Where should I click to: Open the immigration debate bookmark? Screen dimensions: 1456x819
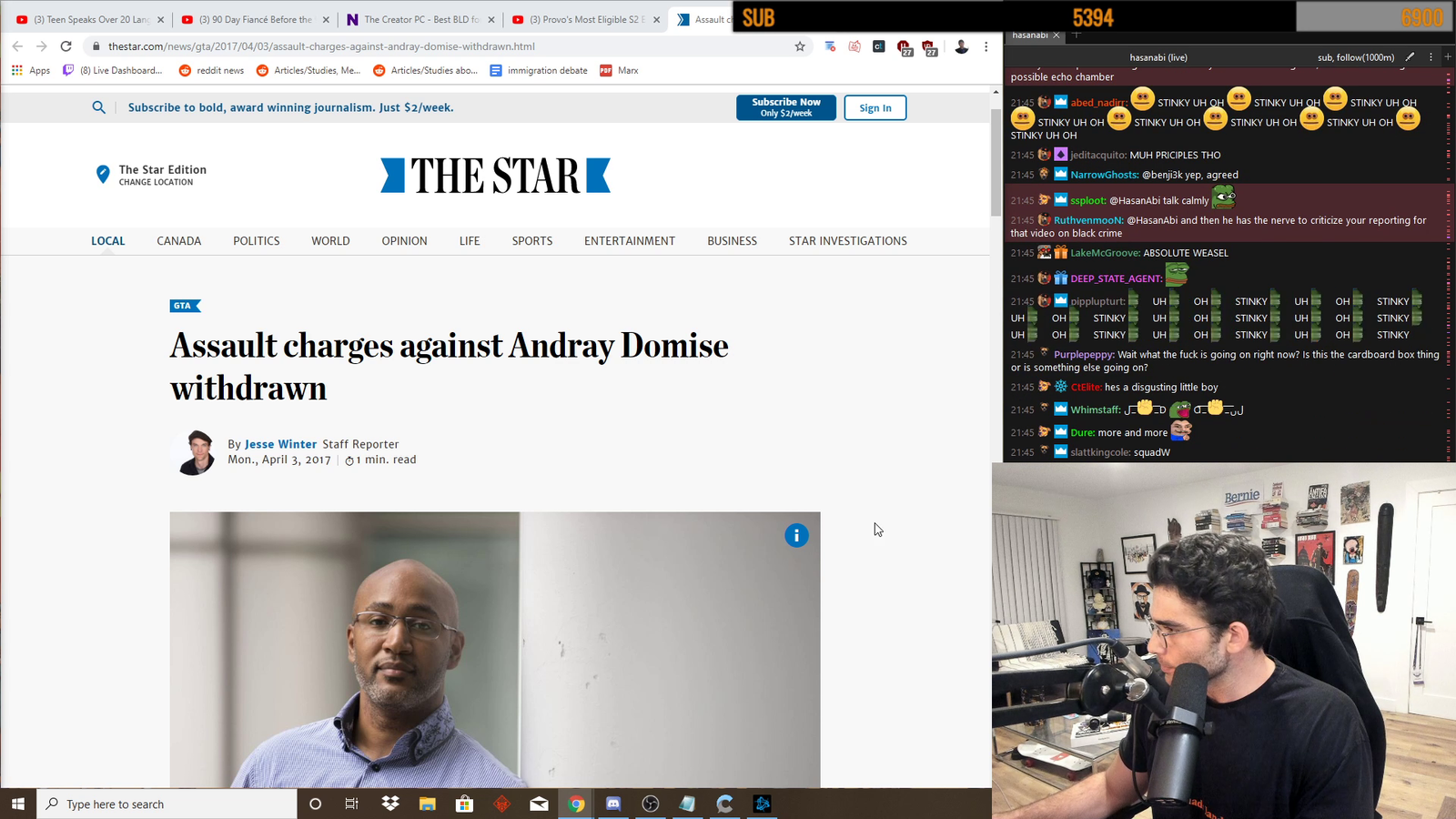[x=539, y=70]
